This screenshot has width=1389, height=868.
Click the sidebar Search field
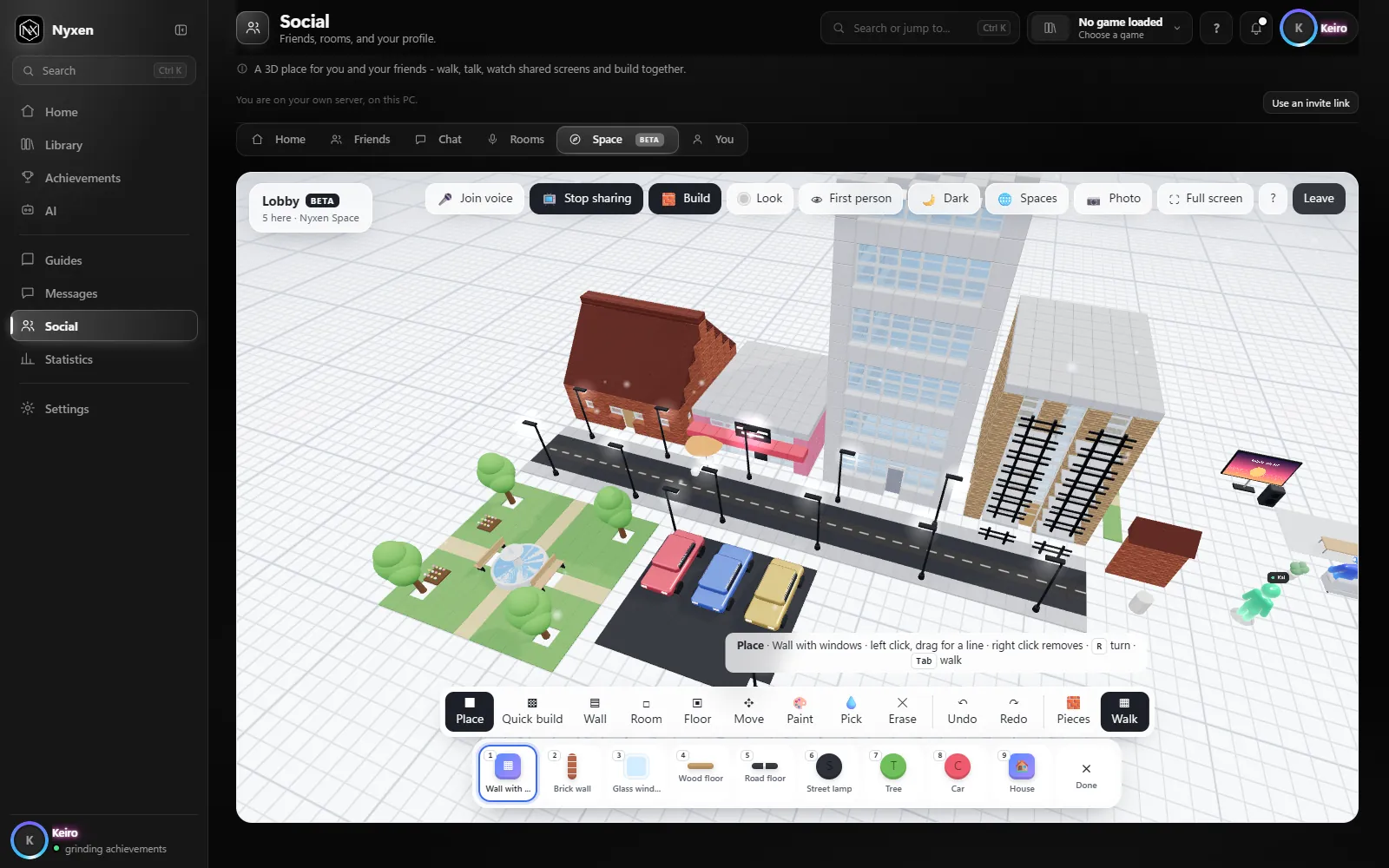104,70
